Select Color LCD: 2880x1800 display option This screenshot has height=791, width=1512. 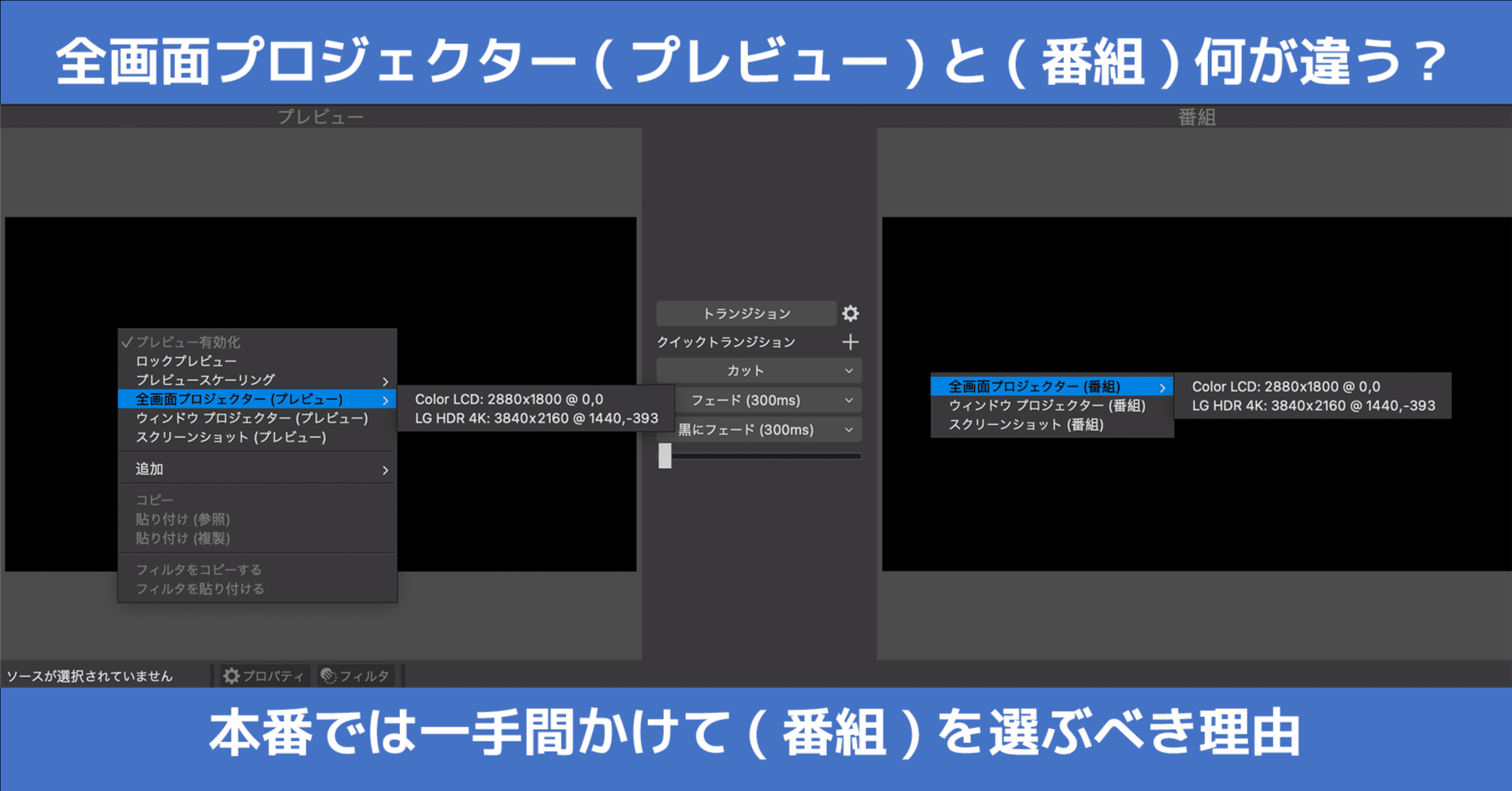pos(508,399)
